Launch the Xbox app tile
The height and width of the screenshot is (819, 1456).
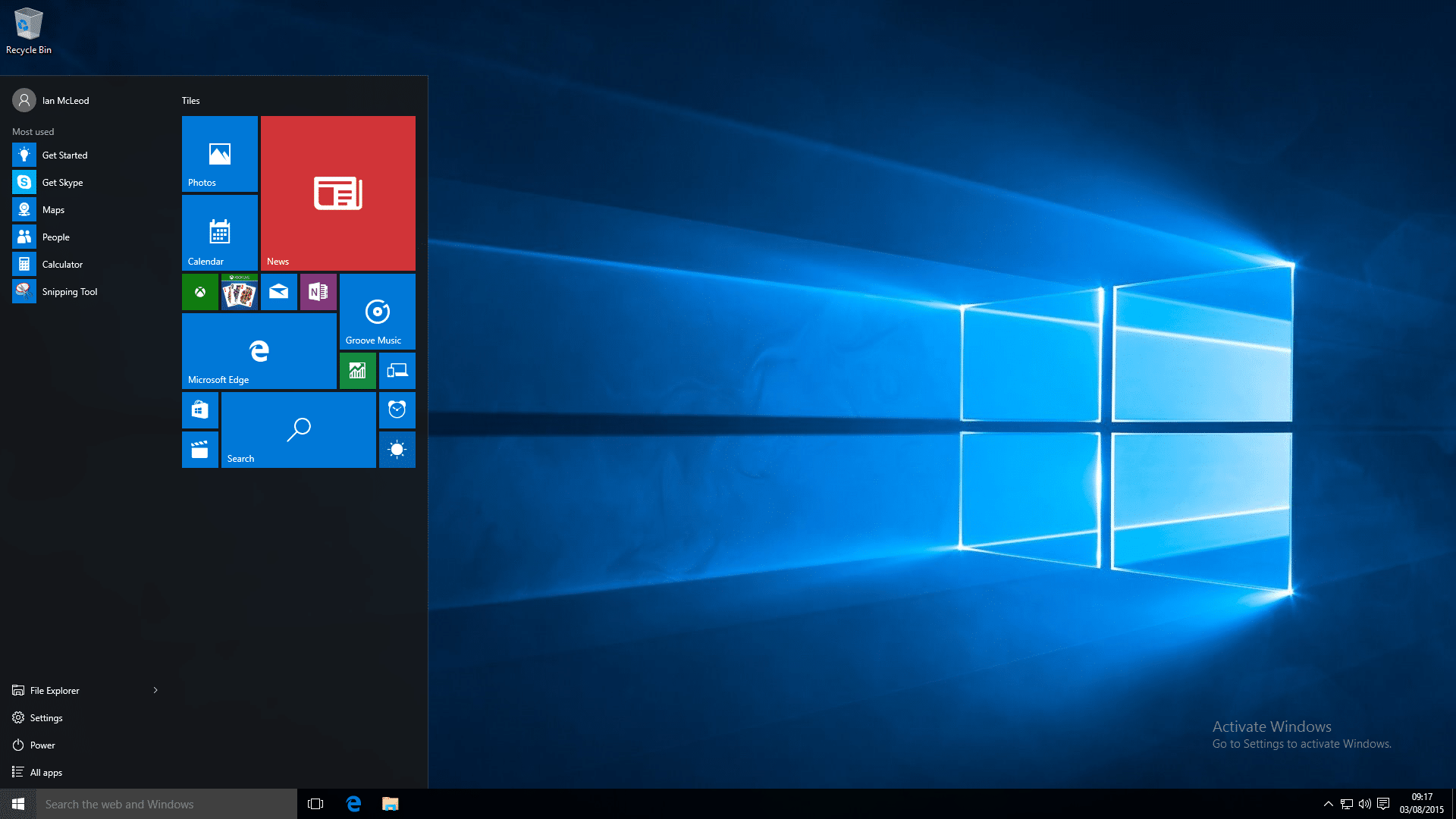(200, 292)
